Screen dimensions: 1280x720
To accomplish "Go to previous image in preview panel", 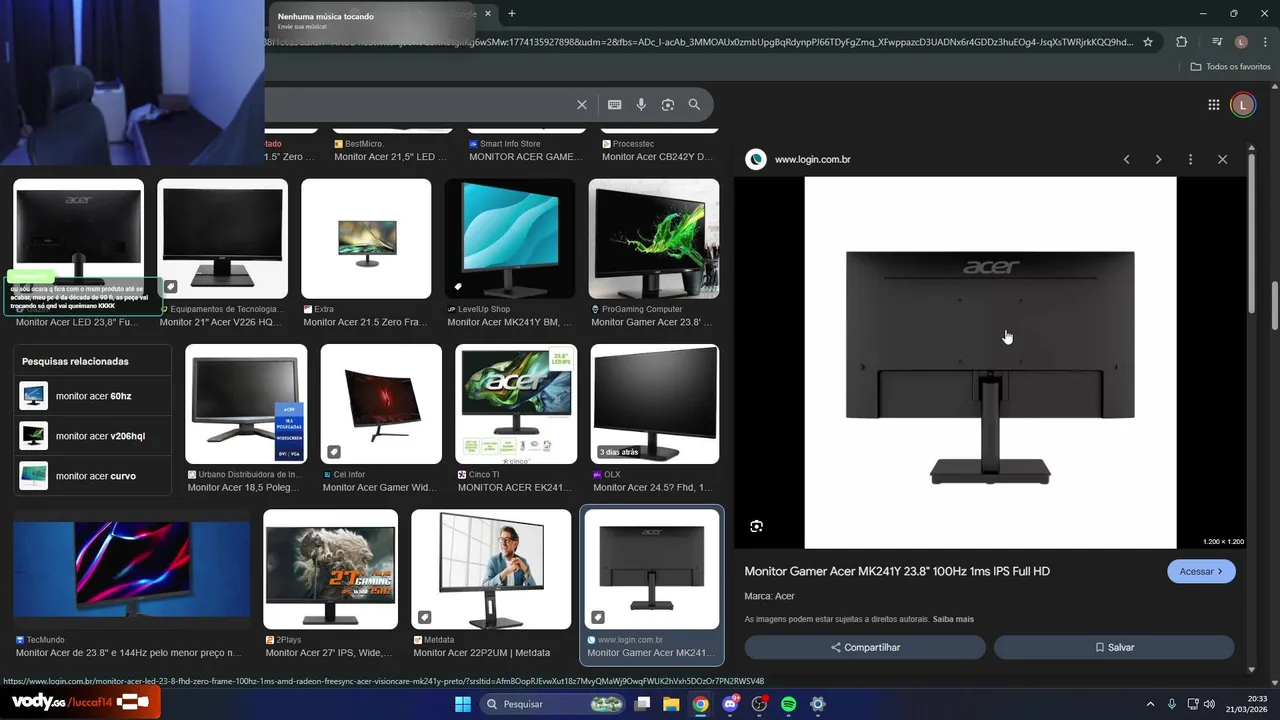I will click(x=1126, y=159).
